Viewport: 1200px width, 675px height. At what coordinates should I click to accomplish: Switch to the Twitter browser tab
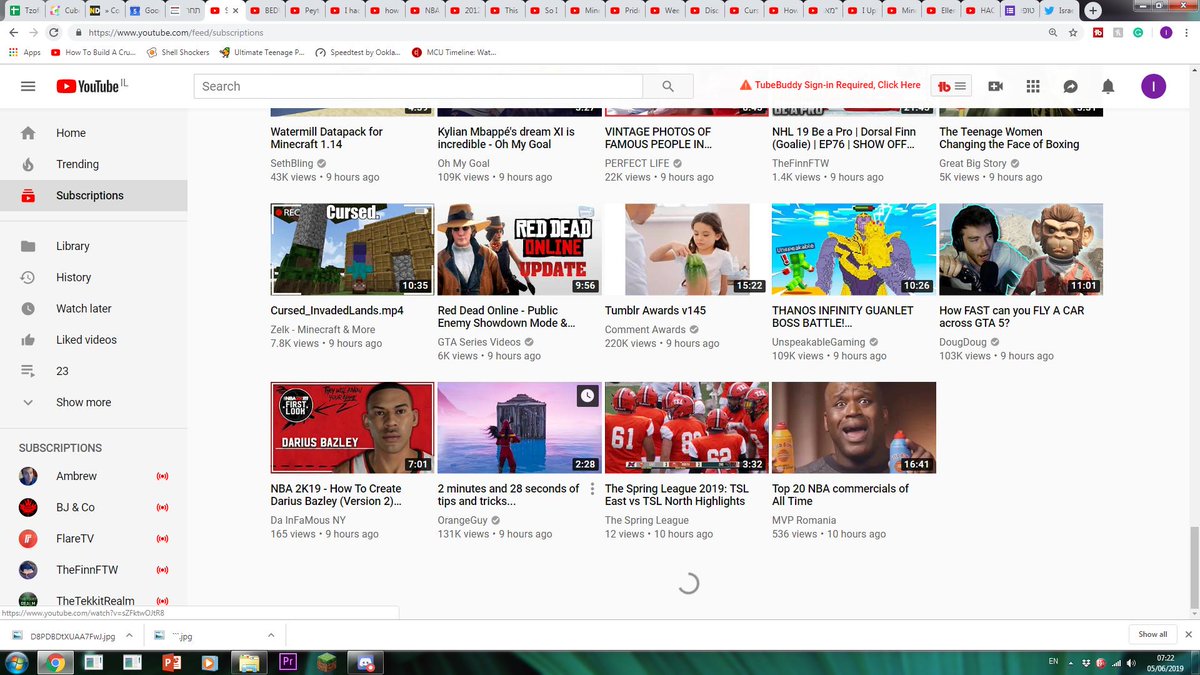point(1057,11)
